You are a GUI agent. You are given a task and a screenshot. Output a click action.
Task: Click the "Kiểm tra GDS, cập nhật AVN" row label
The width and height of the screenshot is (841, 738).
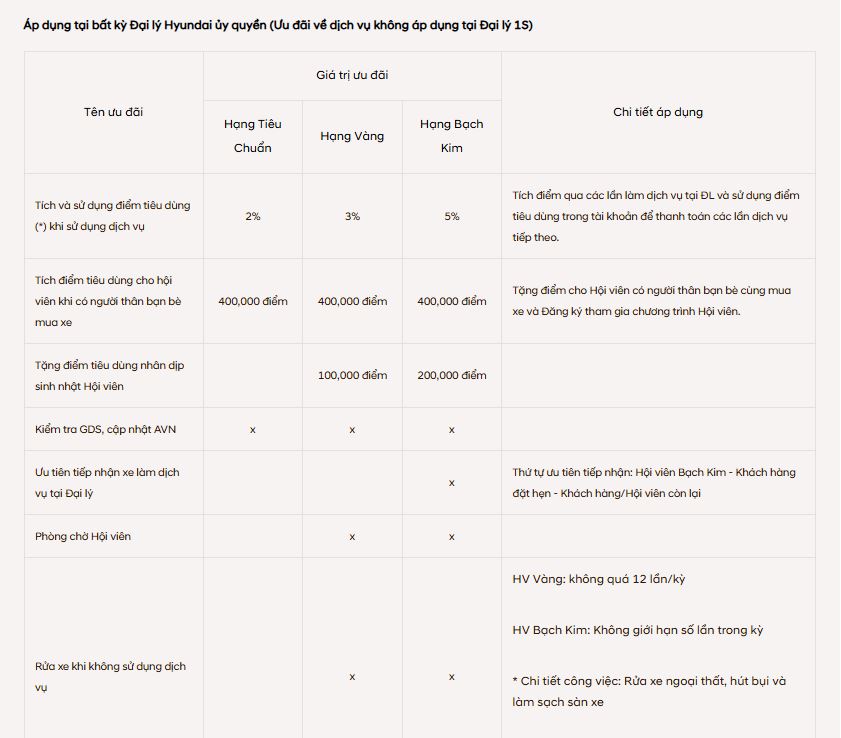point(105,429)
